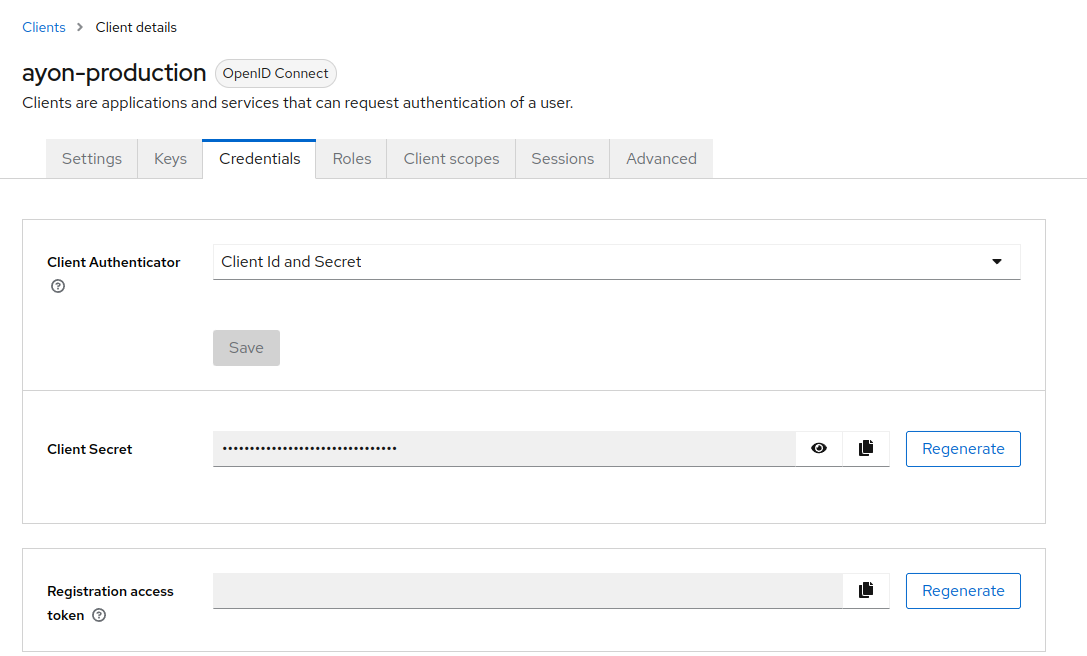
Task: Go to the Roles tab
Action: (x=352, y=159)
